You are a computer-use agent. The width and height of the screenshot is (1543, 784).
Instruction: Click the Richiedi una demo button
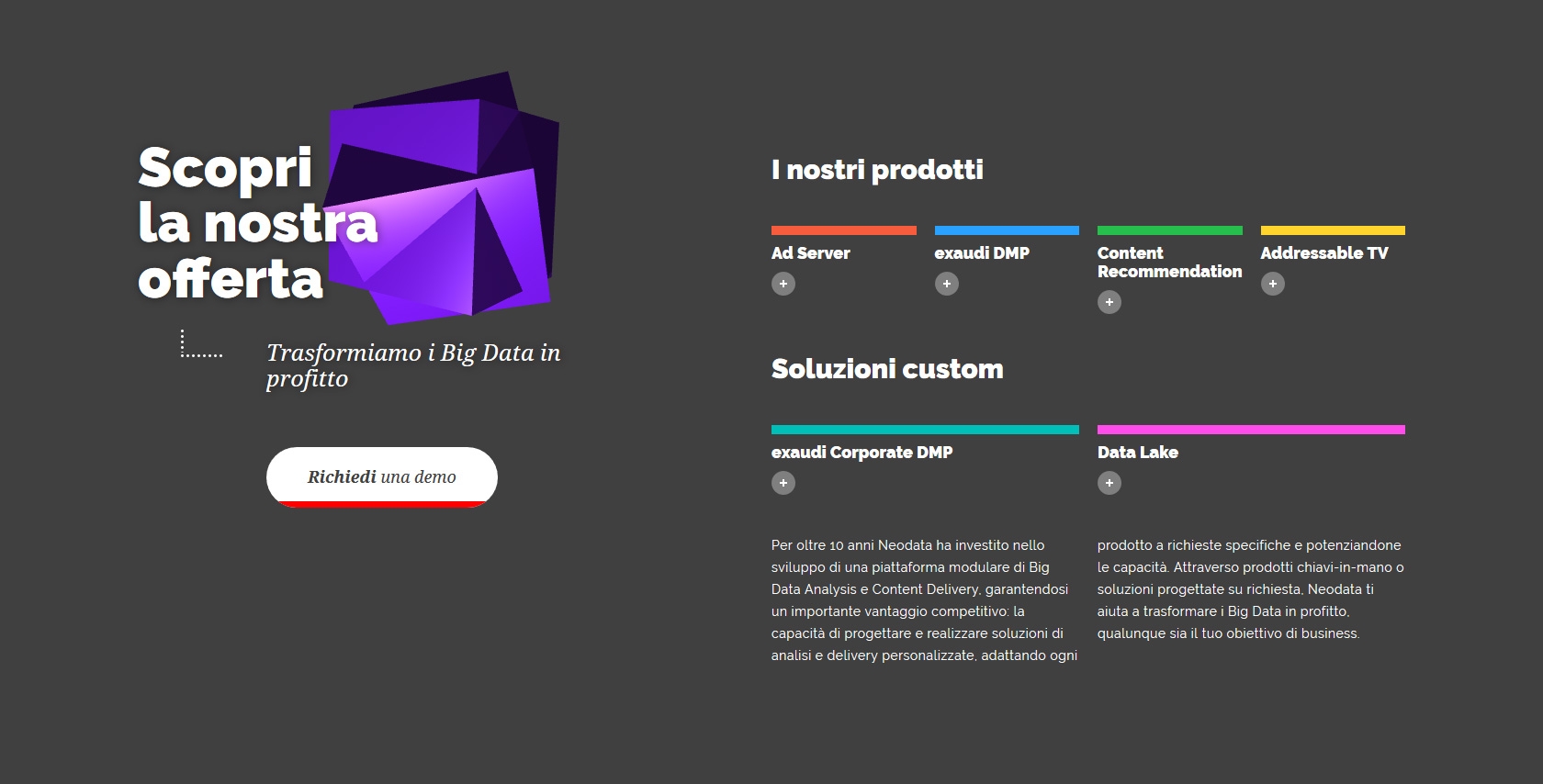(x=382, y=477)
